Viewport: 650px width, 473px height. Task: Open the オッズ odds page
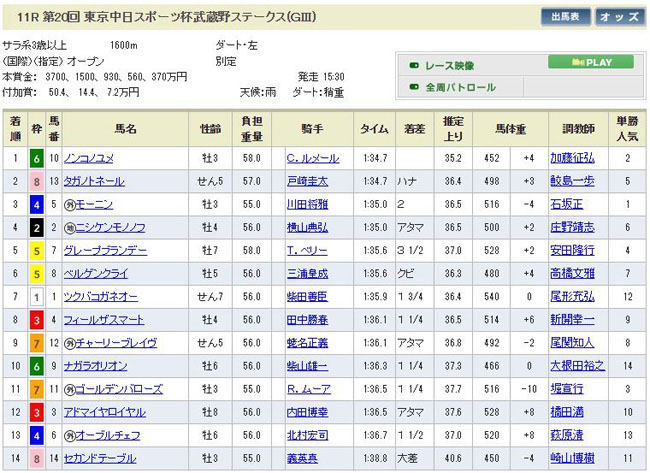click(620, 17)
